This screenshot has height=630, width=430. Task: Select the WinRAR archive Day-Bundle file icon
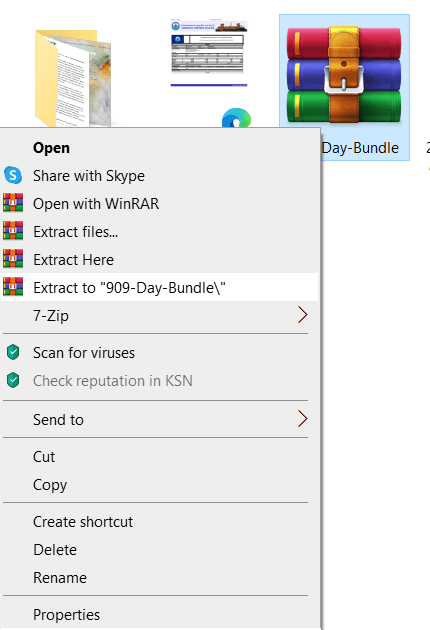[344, 75]
